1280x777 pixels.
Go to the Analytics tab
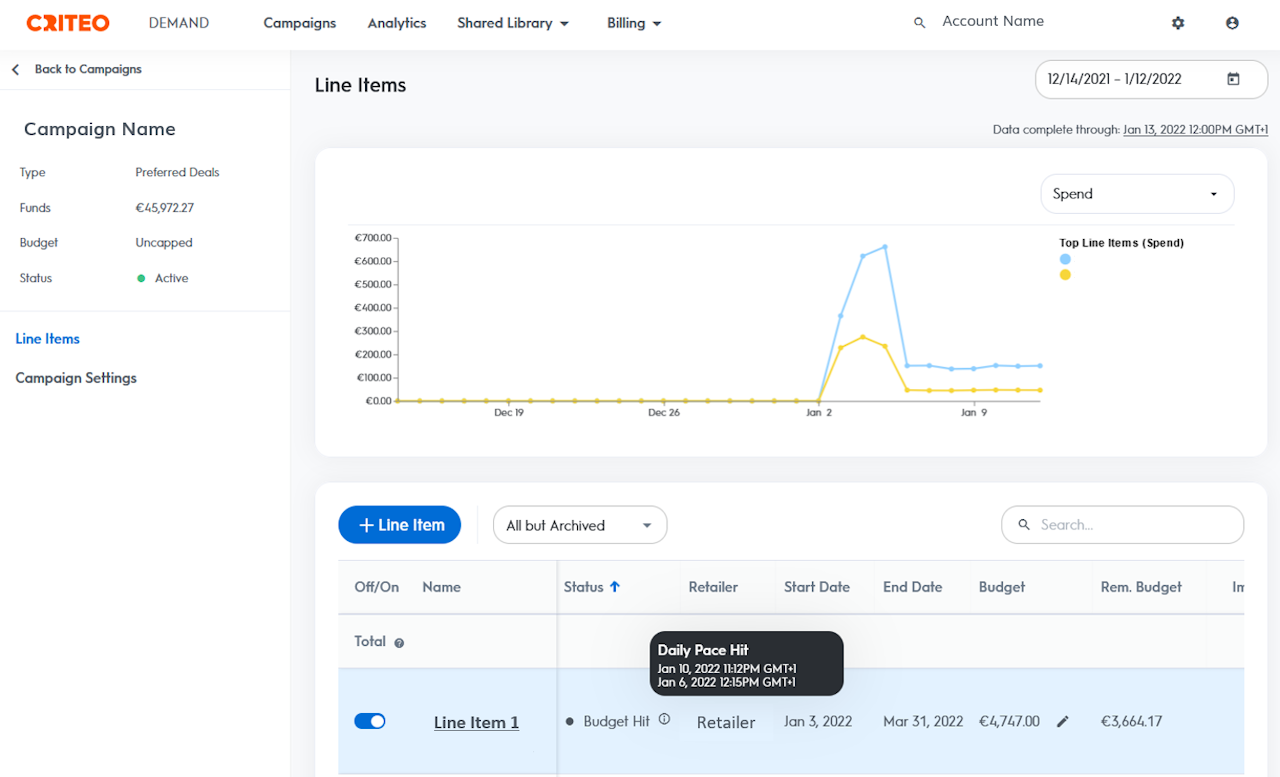click(x=396, y=23)
